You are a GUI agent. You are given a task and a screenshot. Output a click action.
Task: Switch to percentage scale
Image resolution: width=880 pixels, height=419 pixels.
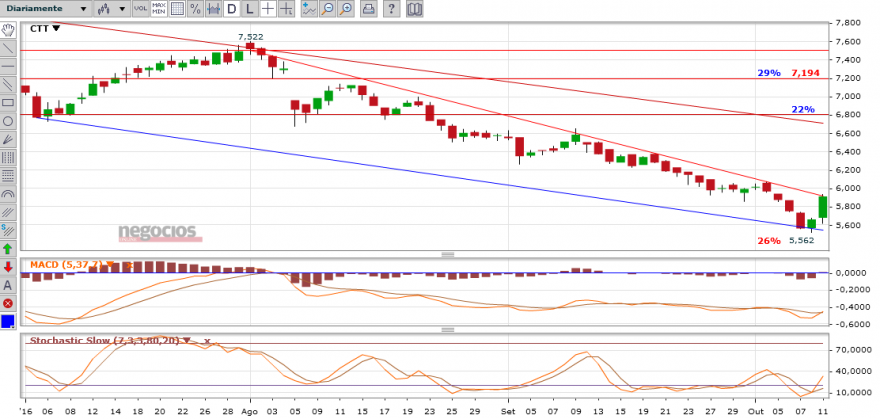tap(195, 9)
